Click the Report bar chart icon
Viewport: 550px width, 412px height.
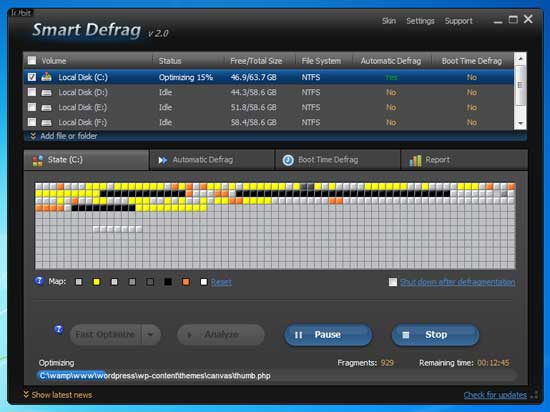[x=415, y=160]
